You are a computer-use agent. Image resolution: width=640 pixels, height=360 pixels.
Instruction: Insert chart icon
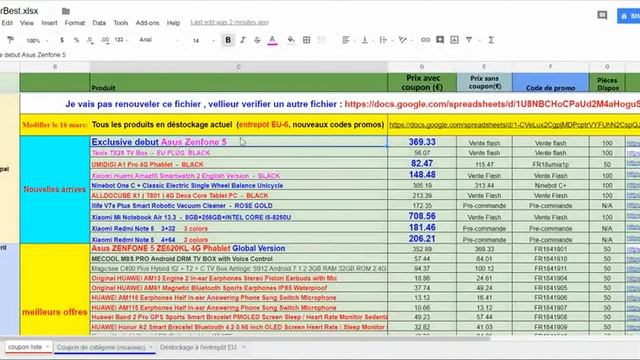click(x=454, y=40)
